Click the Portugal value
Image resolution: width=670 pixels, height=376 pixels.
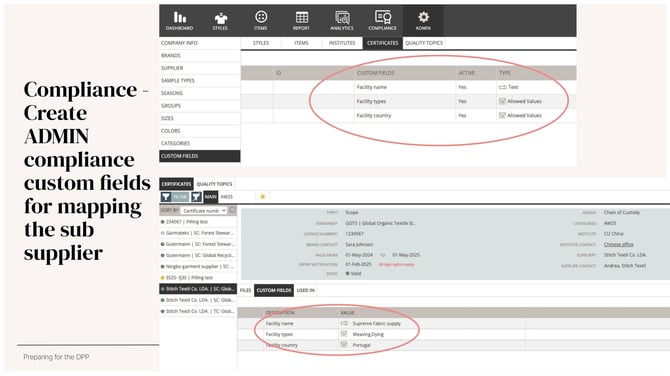point(361,345)
